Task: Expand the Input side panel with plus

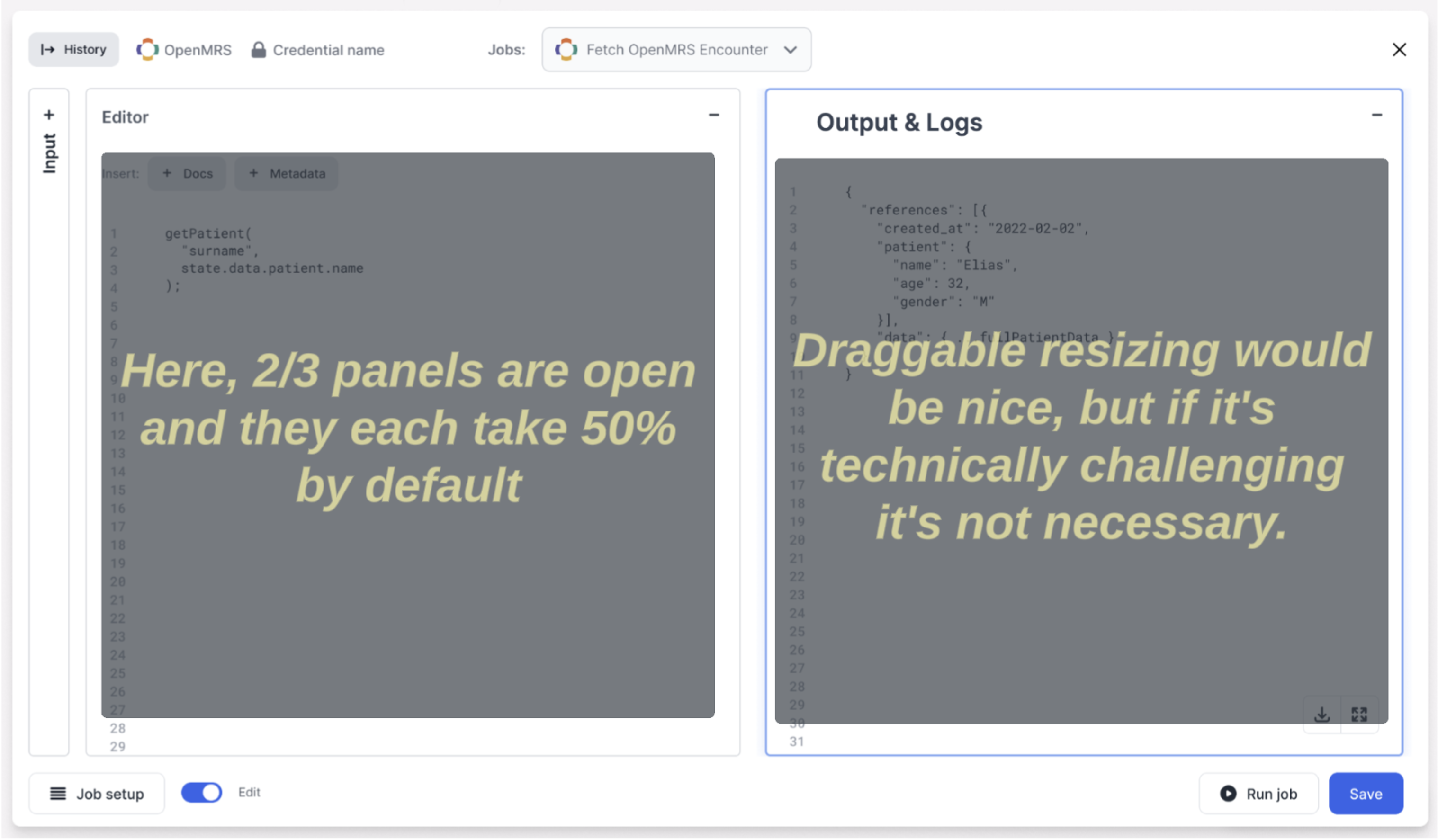Action: [49, 114]
